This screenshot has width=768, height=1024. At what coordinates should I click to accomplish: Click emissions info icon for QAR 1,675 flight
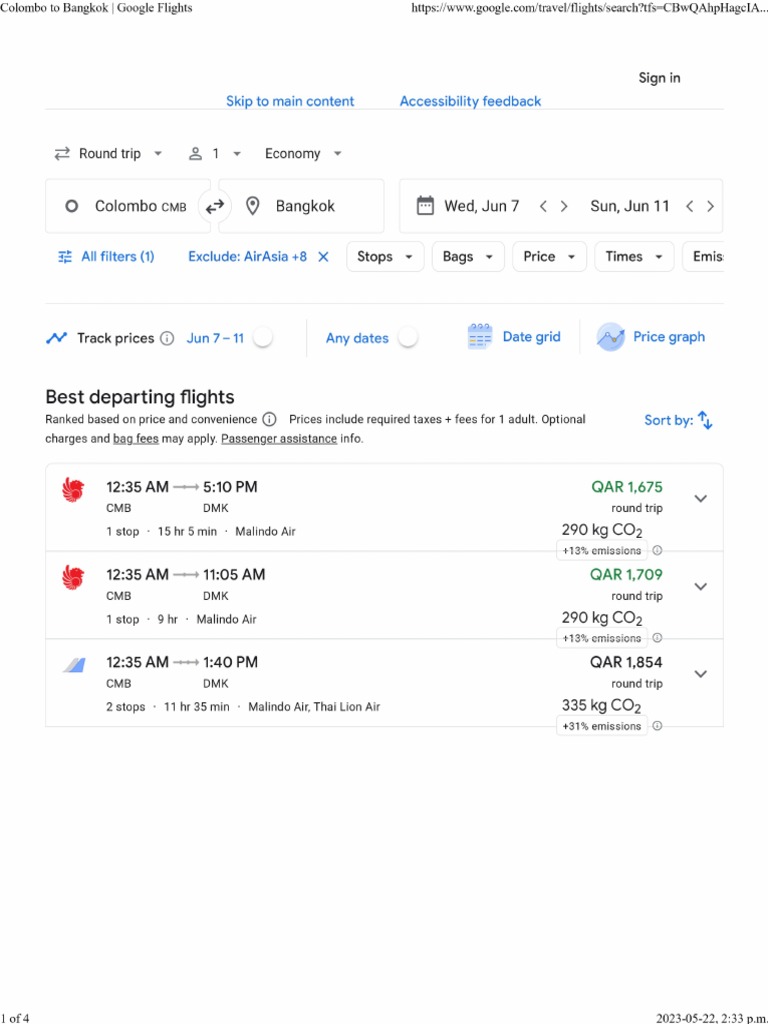point(658,551)
